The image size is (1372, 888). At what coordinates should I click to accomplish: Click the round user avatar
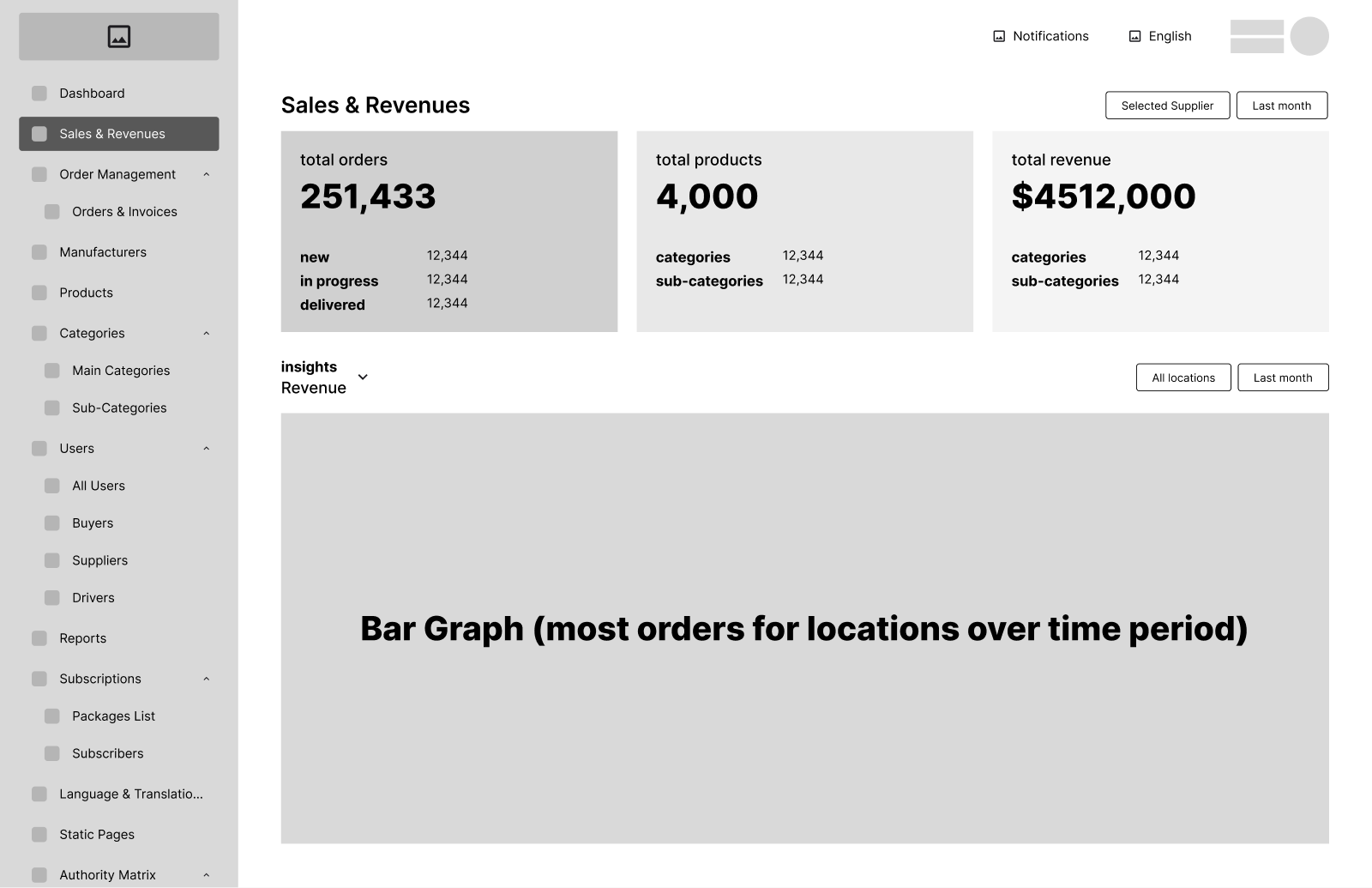click(1309, 36)
